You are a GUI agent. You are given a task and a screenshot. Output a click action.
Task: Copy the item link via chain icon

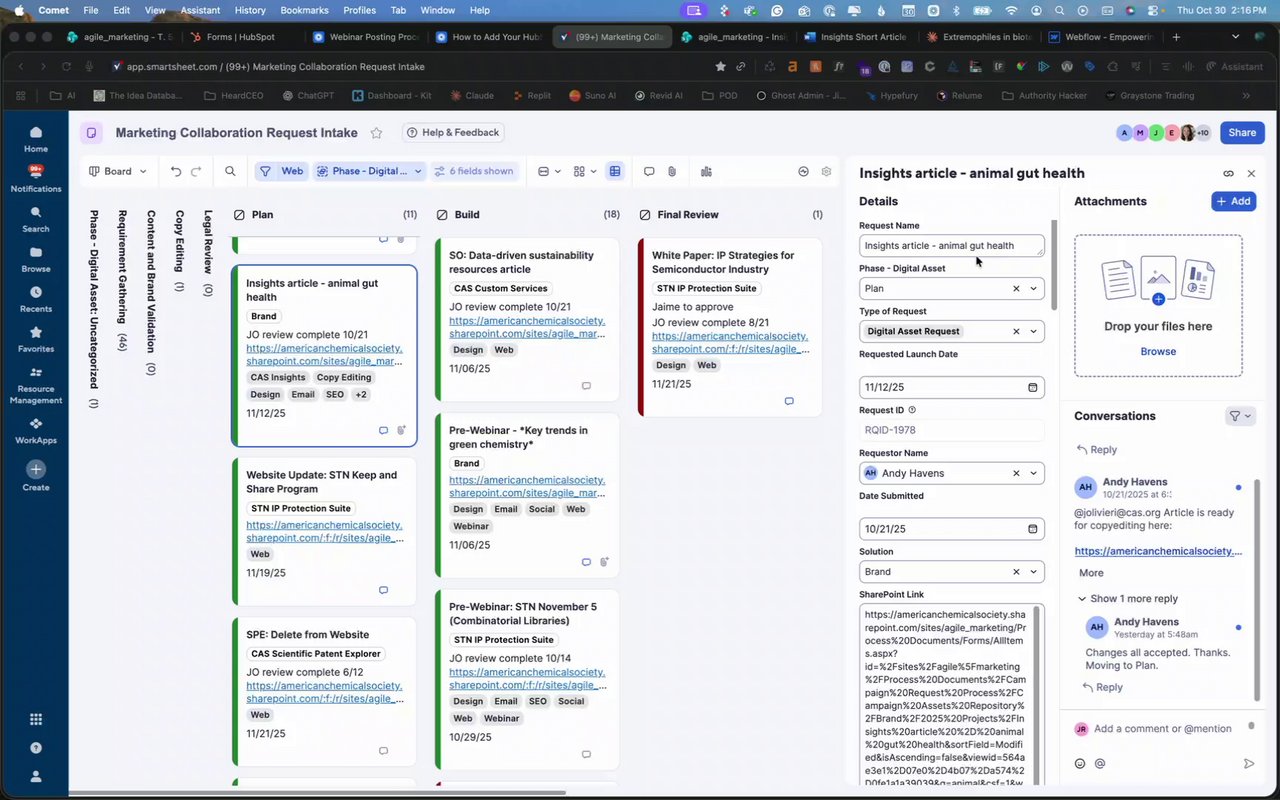[x=1229, y=173]
